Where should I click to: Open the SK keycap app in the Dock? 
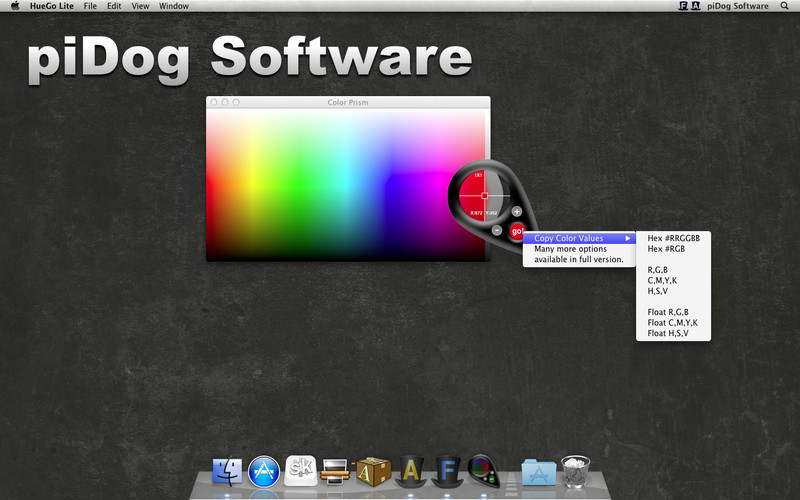[301, 470]
